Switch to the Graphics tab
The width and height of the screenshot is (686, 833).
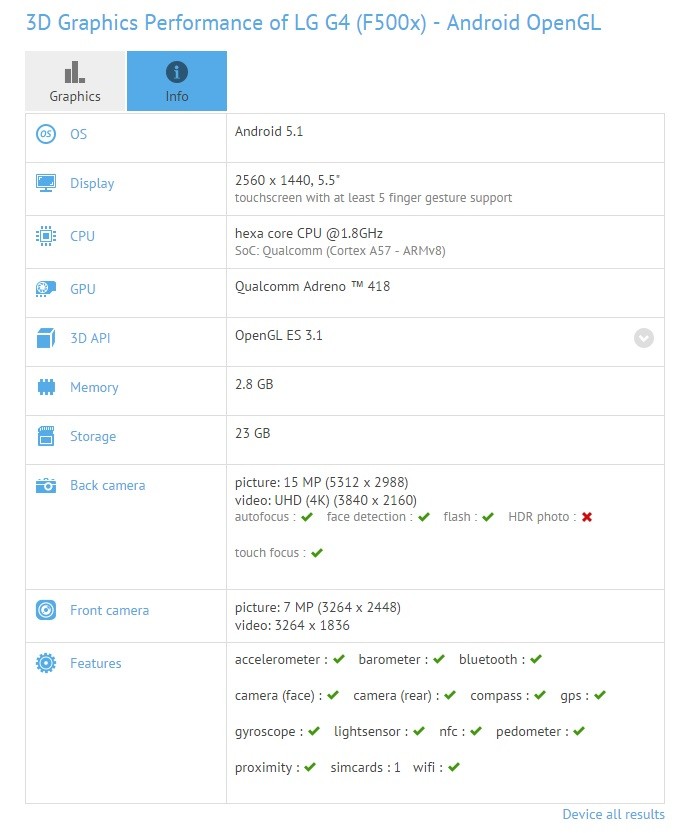click(x=75, y=81)
